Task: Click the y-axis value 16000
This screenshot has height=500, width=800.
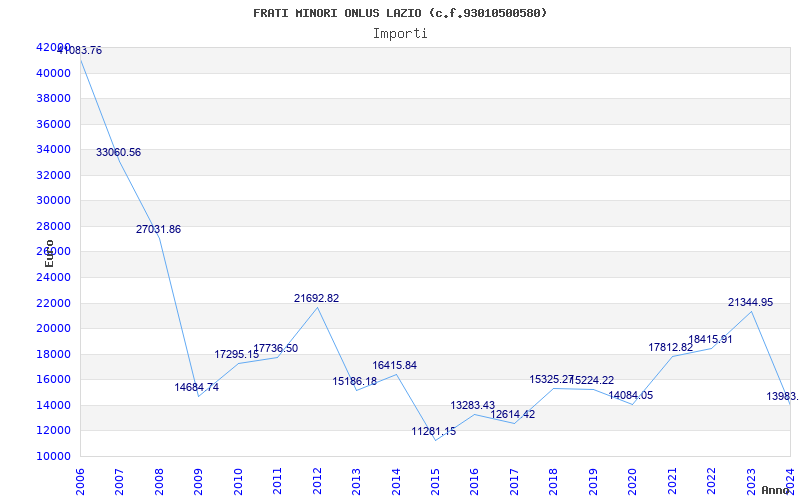Action: point(53,380)
